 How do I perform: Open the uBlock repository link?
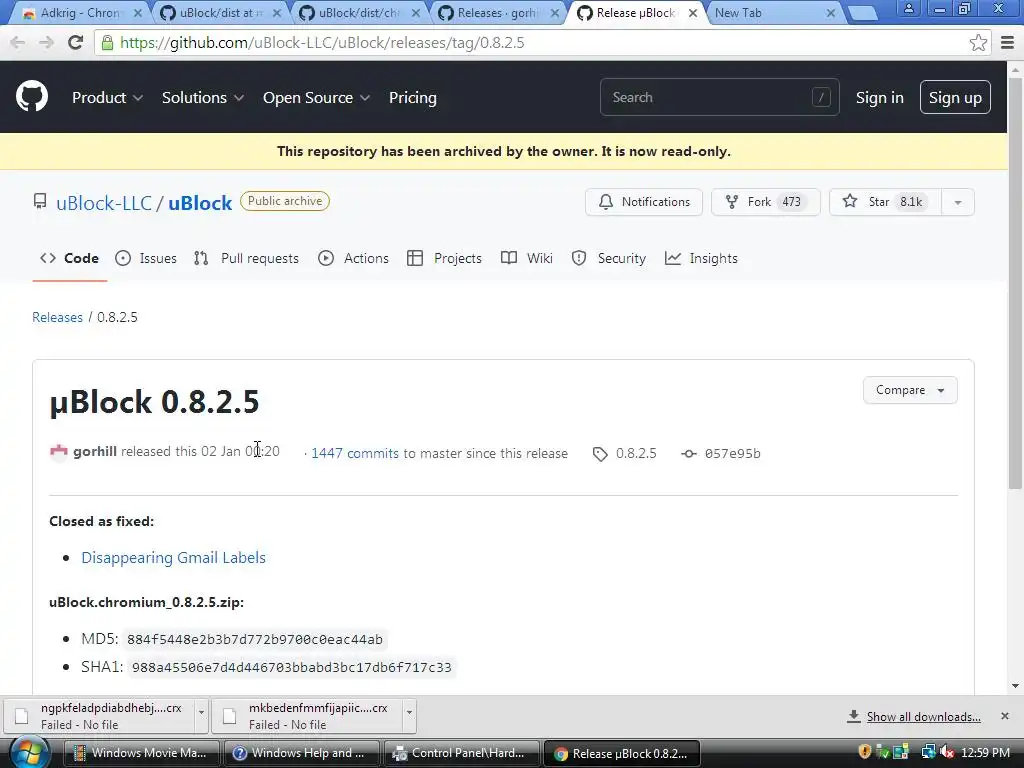point(200,203)
